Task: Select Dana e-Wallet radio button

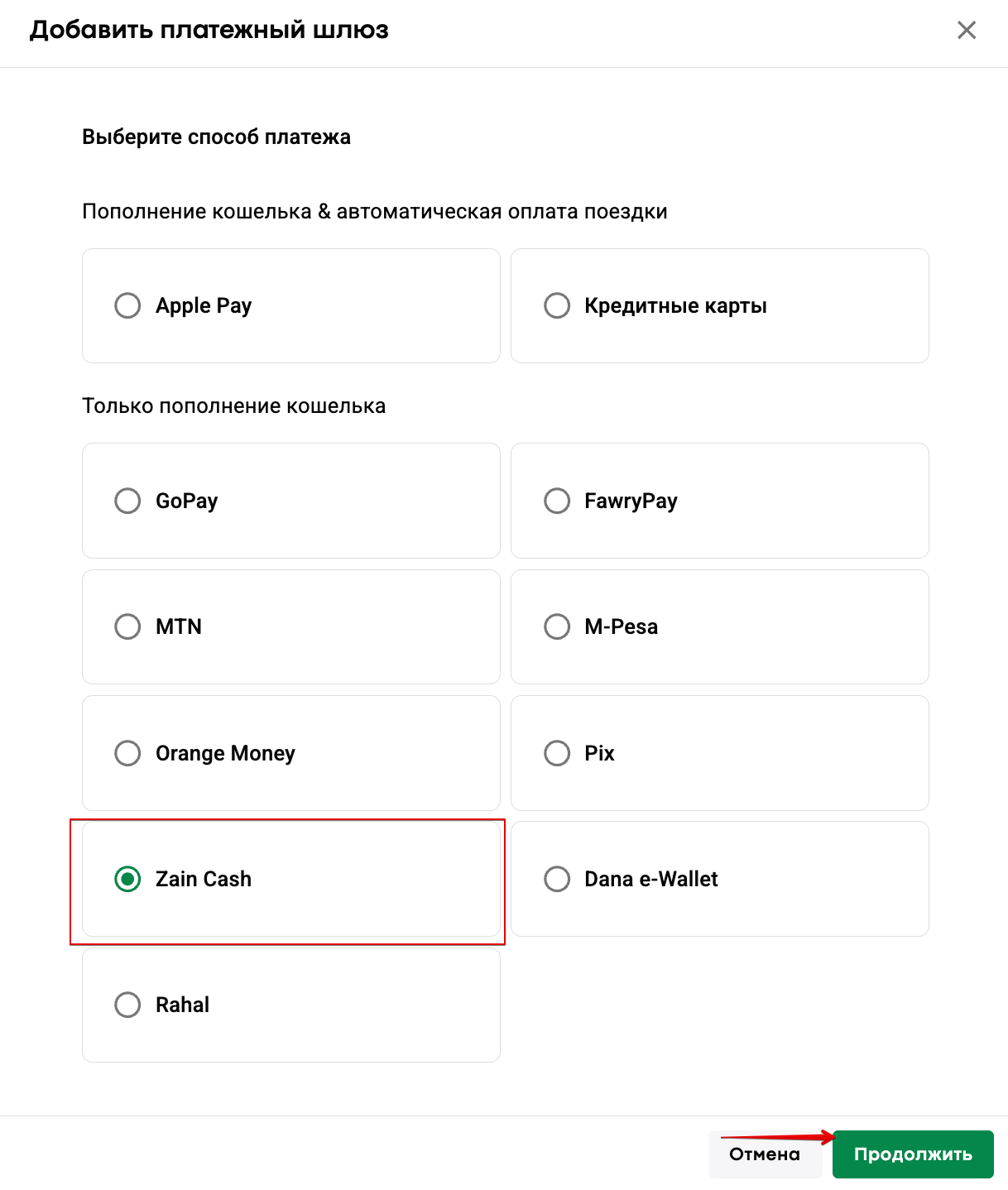Action: (x=557, y=879)
